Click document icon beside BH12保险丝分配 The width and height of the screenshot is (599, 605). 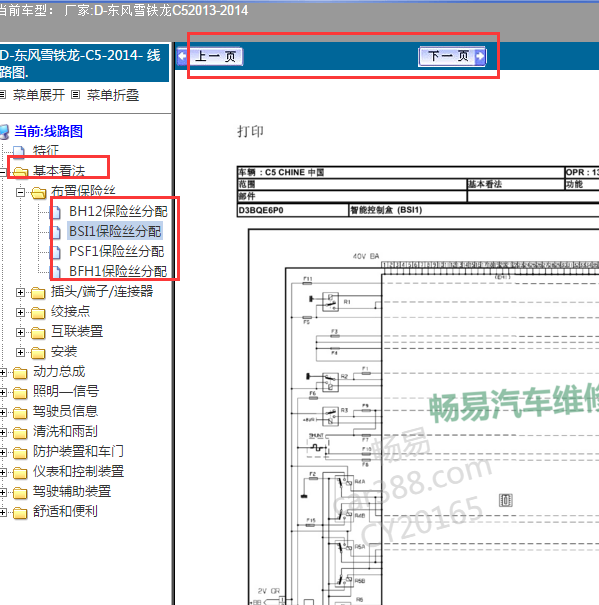point(56,212)
